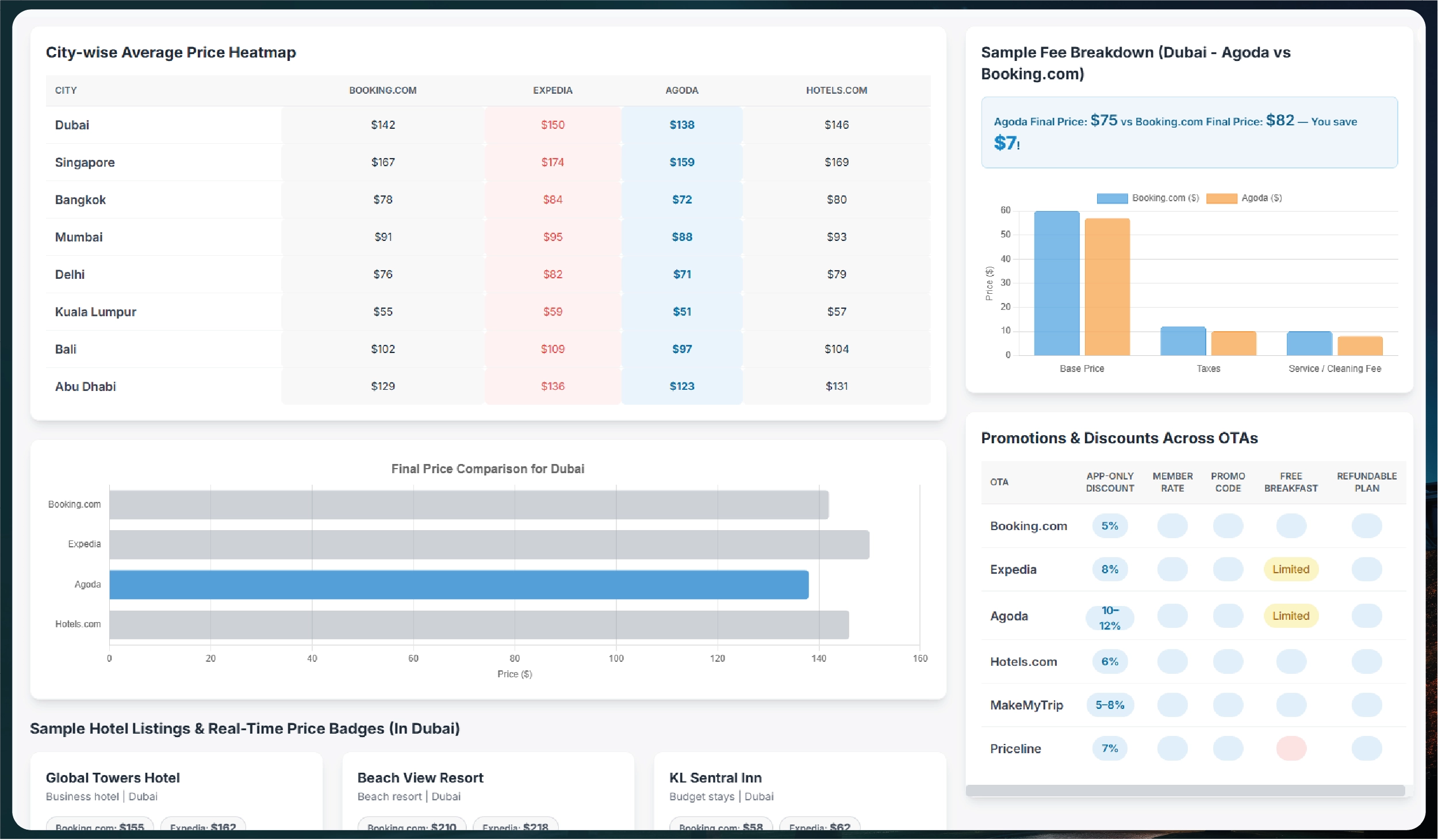Sort by the AGODA column header
Viewport: 1438px width, 840px height.
(681, 90)
